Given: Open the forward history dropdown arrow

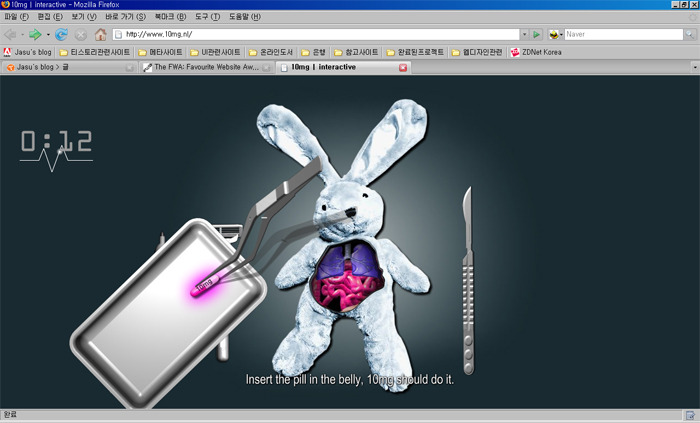Looking at the screenshot, I should click(x=48, y=34).
